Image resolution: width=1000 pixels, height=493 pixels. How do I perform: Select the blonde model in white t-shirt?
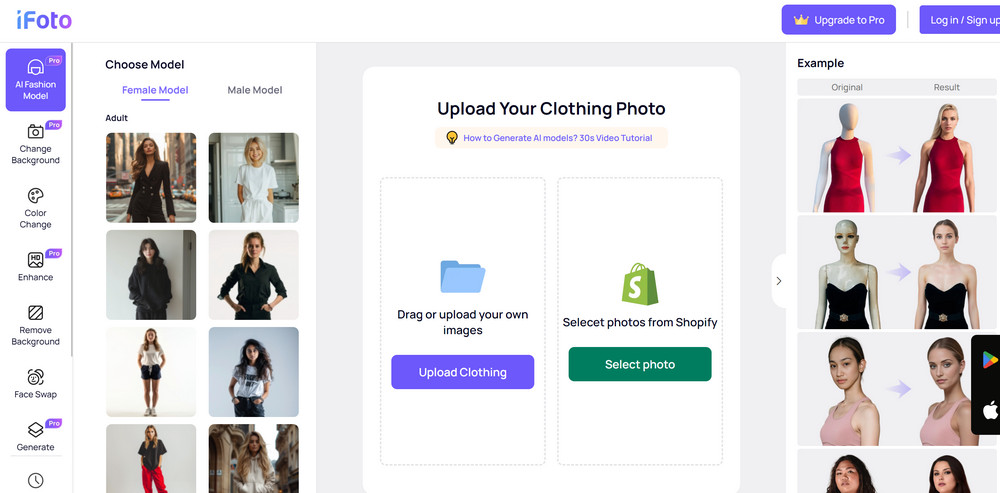coord(254,177)
